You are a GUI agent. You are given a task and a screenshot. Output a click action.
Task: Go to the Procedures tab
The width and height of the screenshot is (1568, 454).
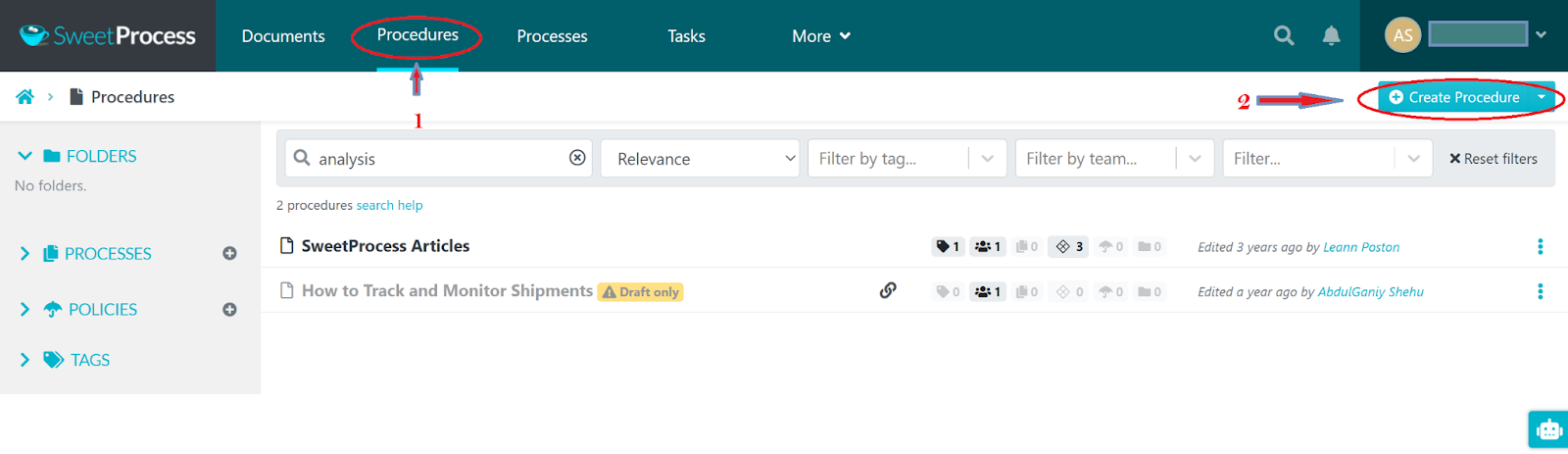417,35
